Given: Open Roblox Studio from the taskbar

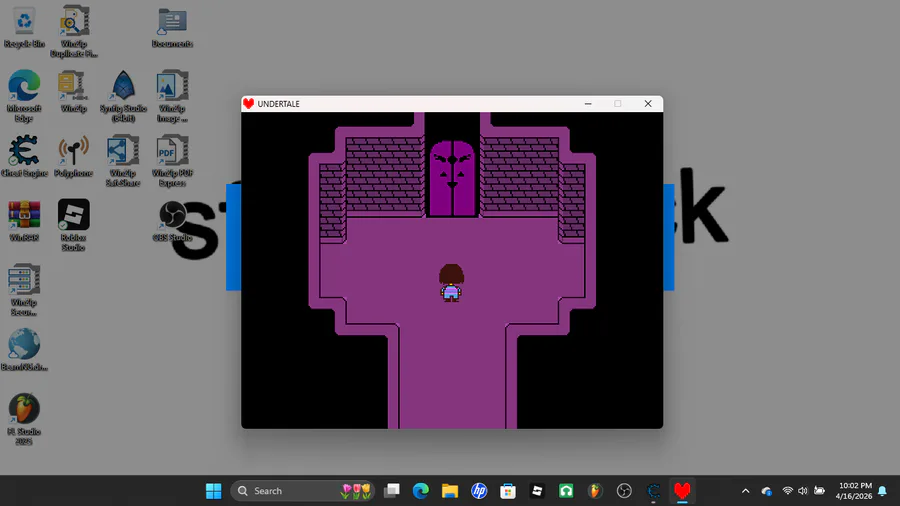Looking at the screenshot, I should pos(537,491).
